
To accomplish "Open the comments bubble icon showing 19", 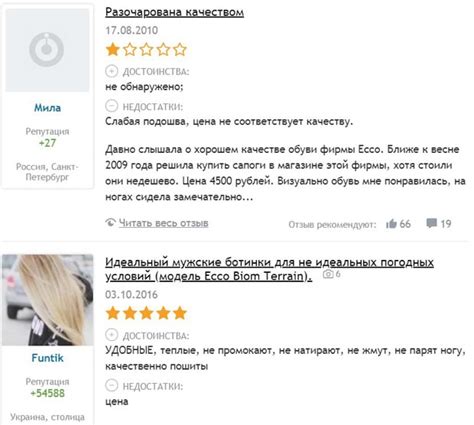I will (432, 223).
